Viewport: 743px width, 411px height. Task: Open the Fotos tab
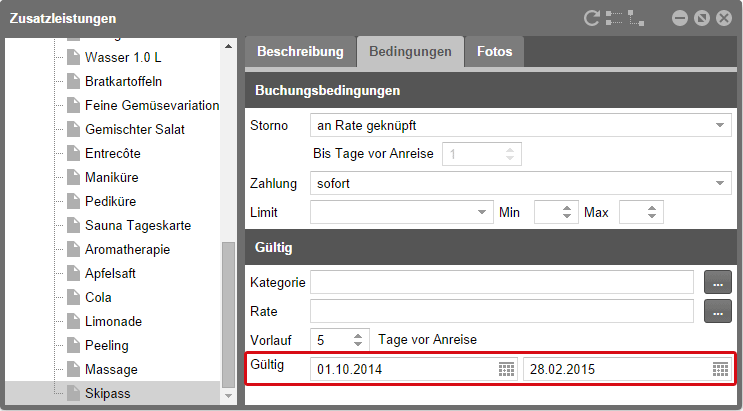pyautogui.click(x=495, y=52)
